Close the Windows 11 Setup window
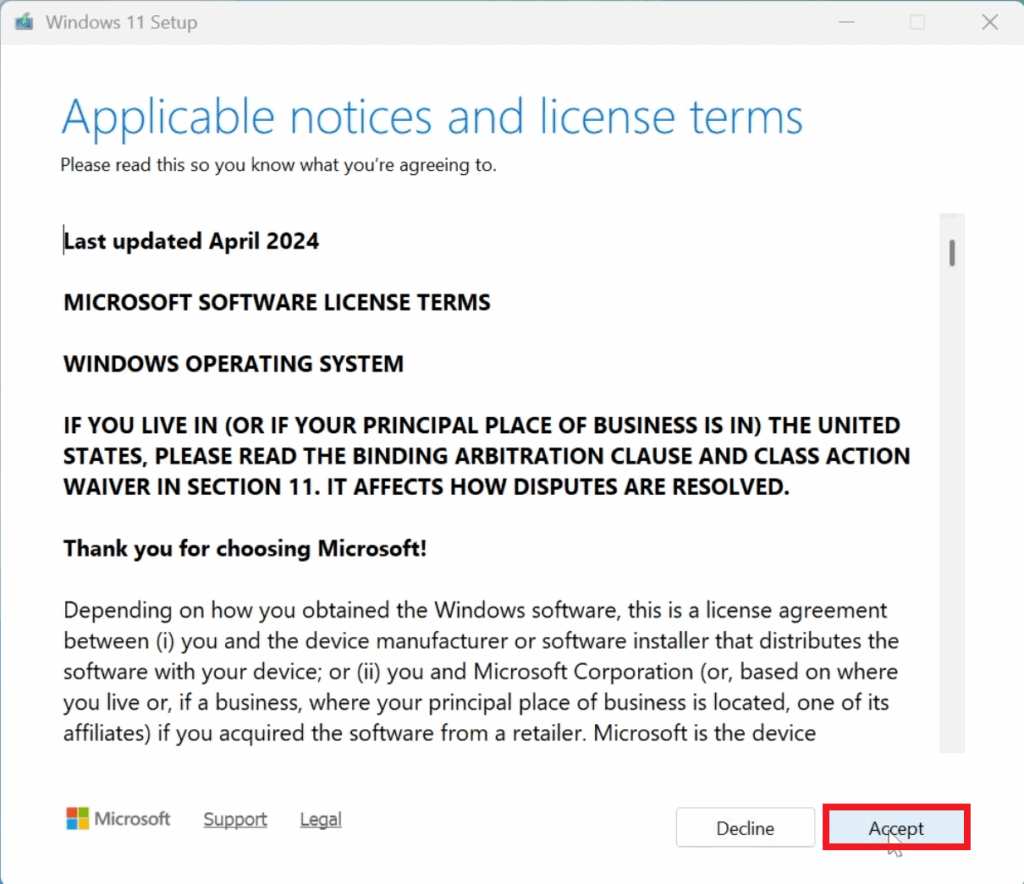This screenshot has width=1024, height=884. (x=989, y=22)
